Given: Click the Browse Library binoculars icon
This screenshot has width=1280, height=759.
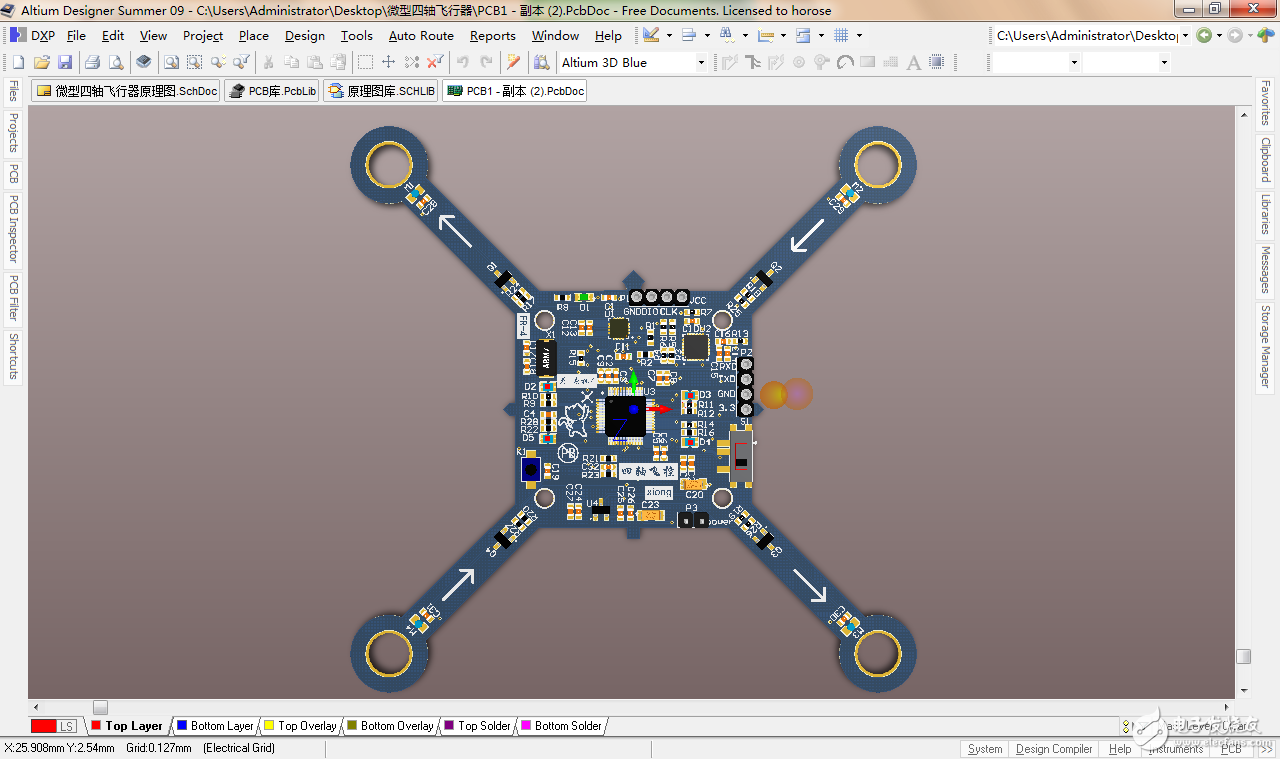Looking at the screenshot, I should click(541, 62).
